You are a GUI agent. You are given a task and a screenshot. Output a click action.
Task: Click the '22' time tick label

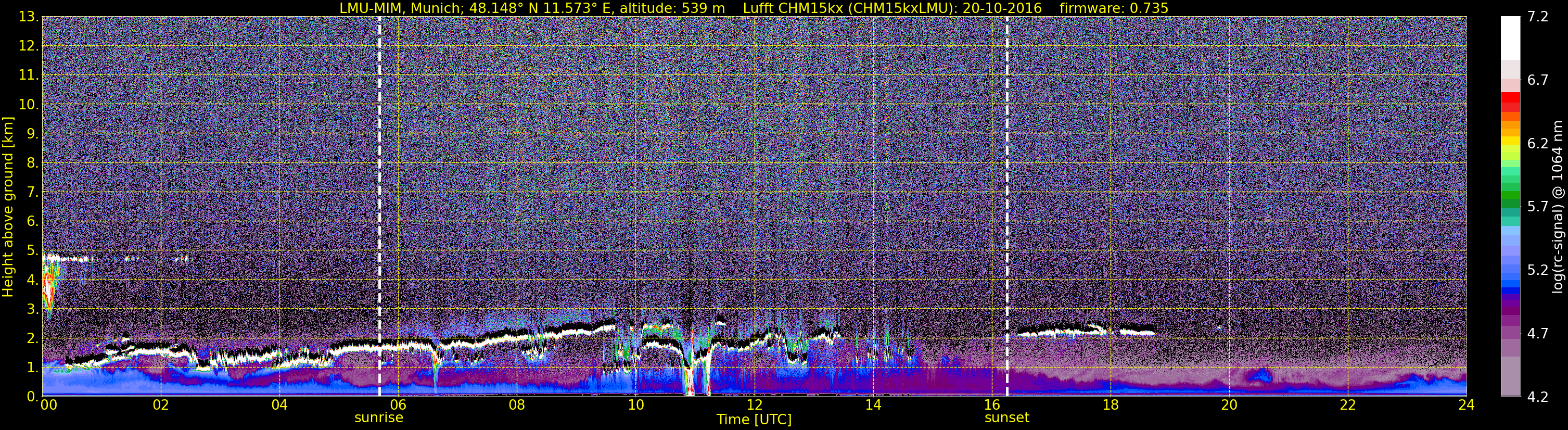click(1348, 405)
